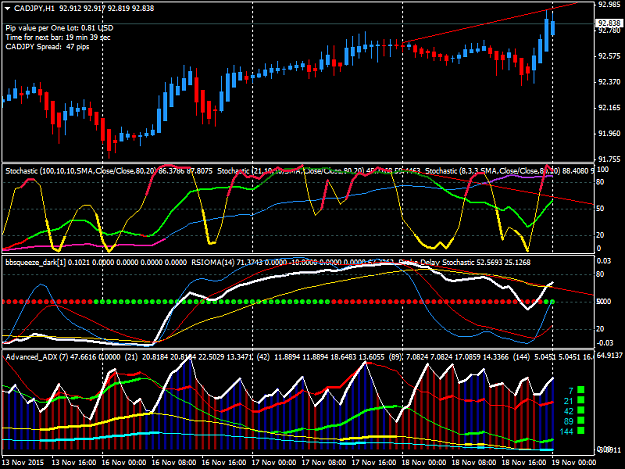The height and width of the screenshot is (469, 625).
Task: Click the '13 Nov 16:00' time axis label
Action: pyautogui.click(x=74, y=463)
